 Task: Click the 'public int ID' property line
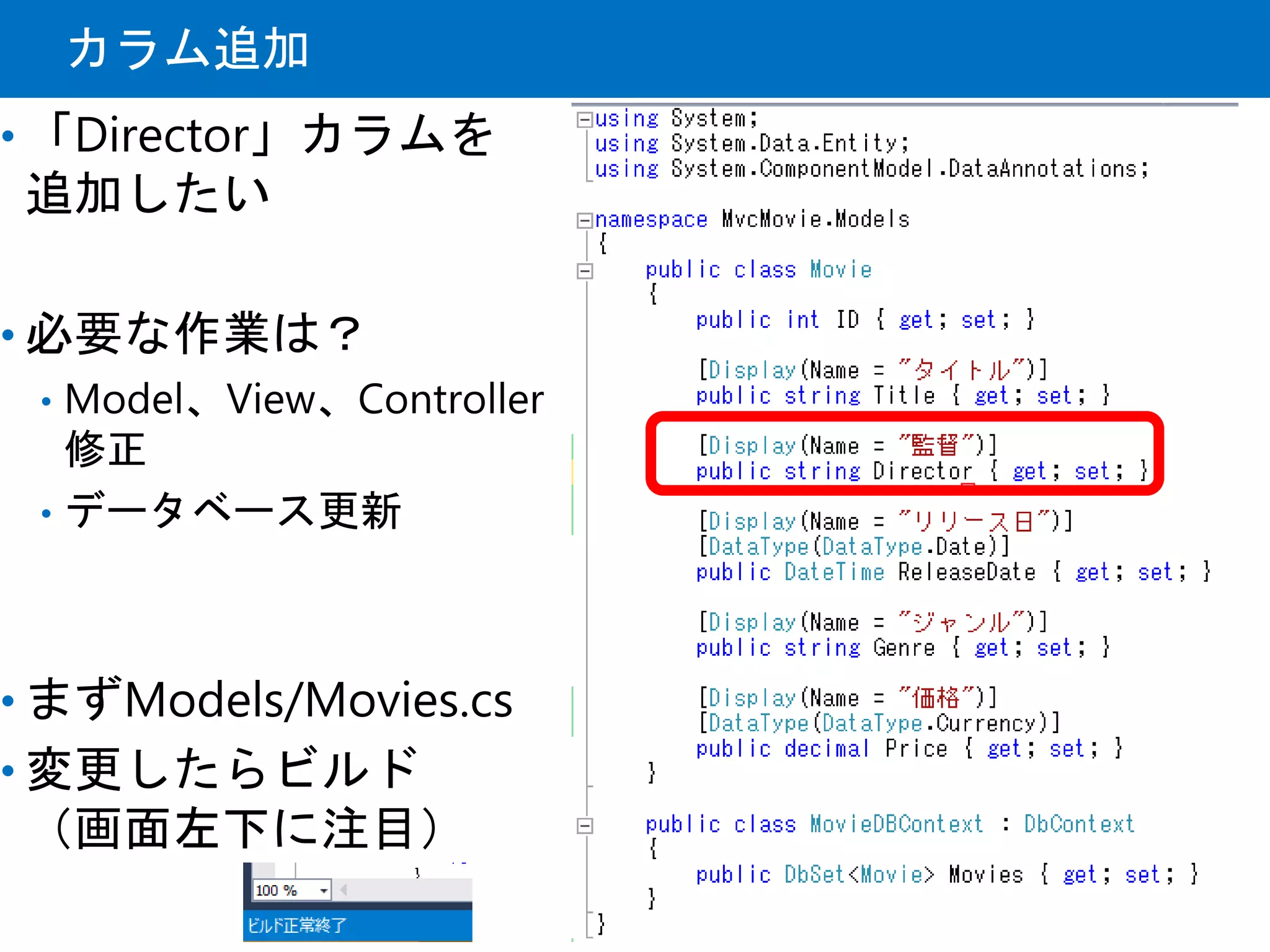(865, 320)
